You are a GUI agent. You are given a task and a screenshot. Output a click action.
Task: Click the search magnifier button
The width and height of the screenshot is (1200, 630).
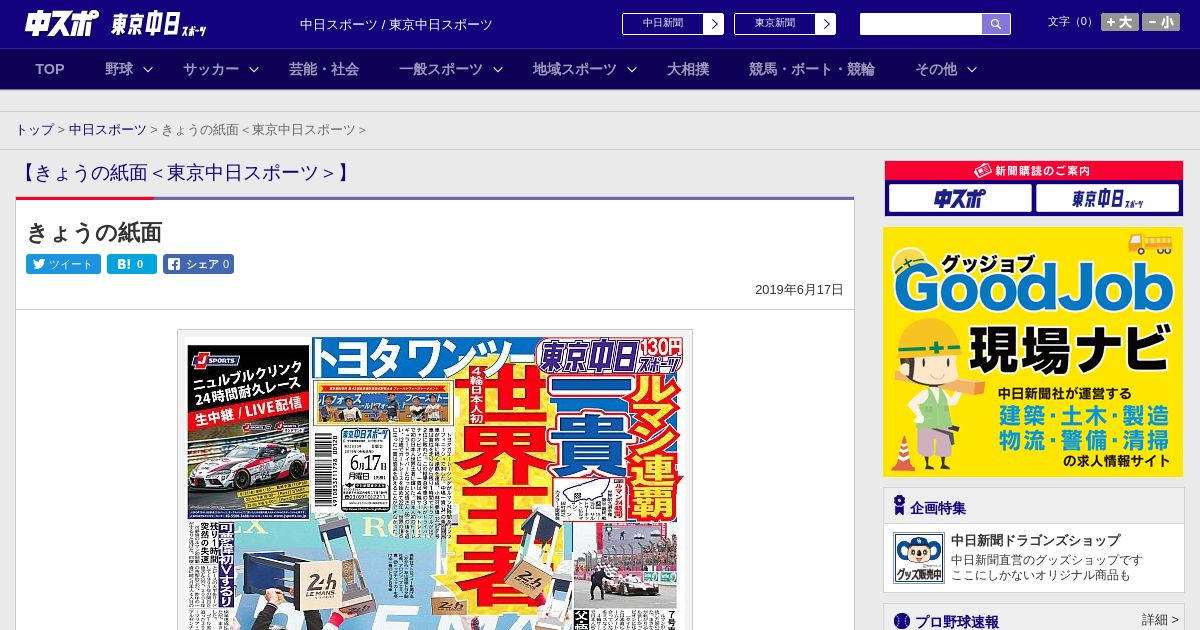click(x=996, y=24)
